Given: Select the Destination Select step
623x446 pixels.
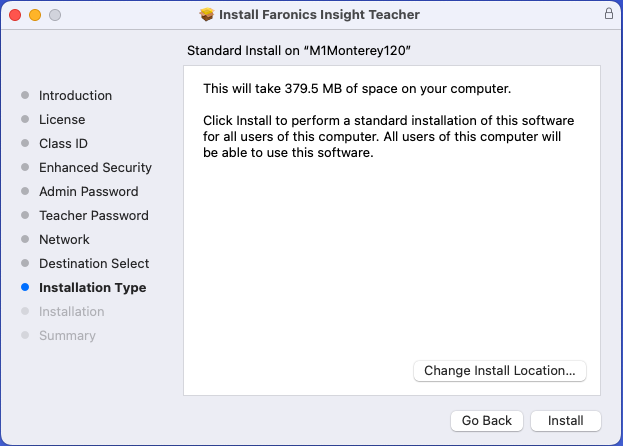Looking at the screenshot, I should pos(94,264).
